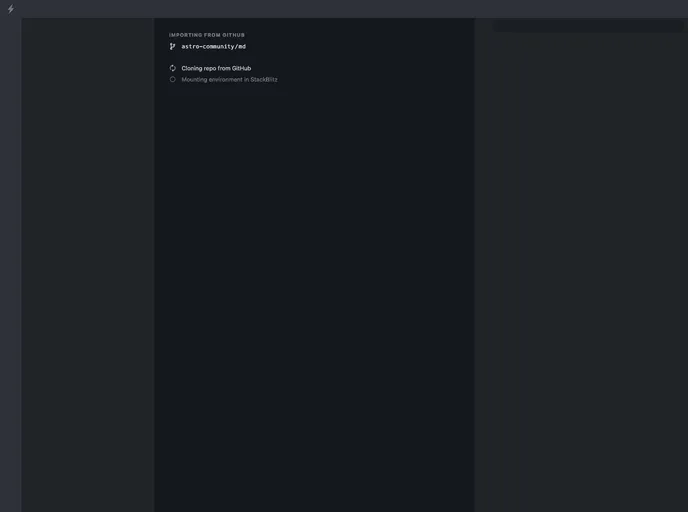
Task: Click the git branch icon beside astro-community/md
Action: coord(172,47)
